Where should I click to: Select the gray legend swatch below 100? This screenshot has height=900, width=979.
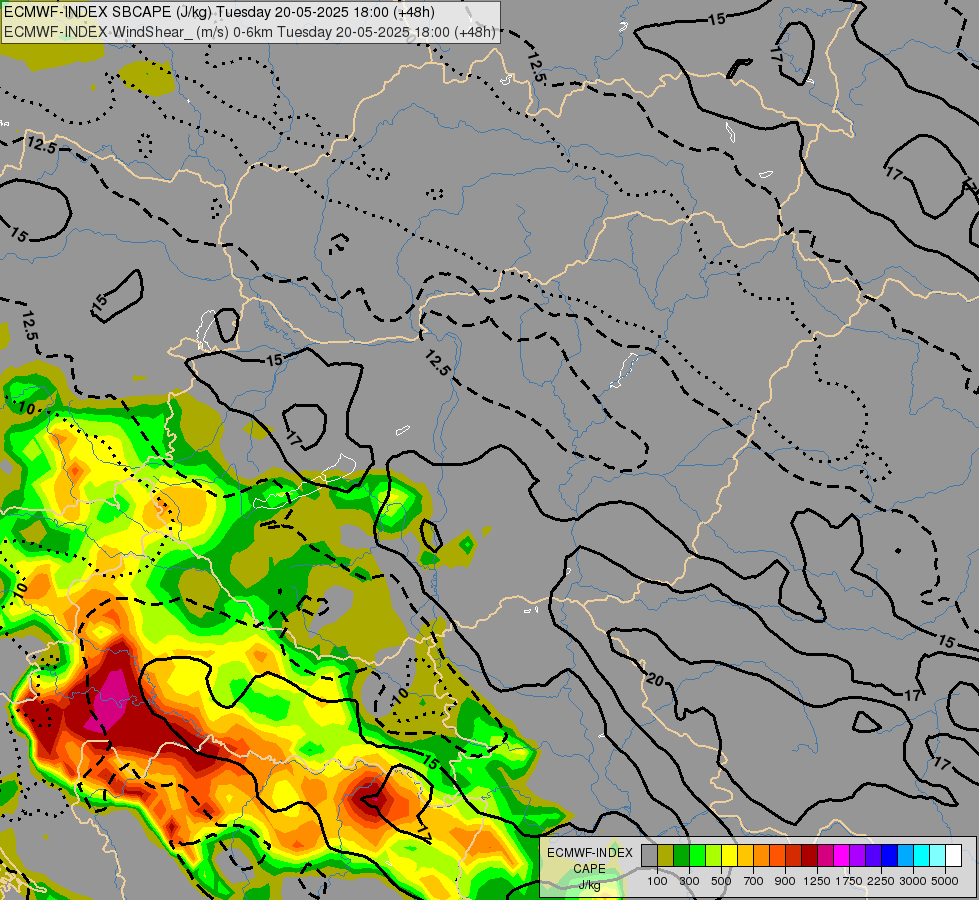pos(649,855)
